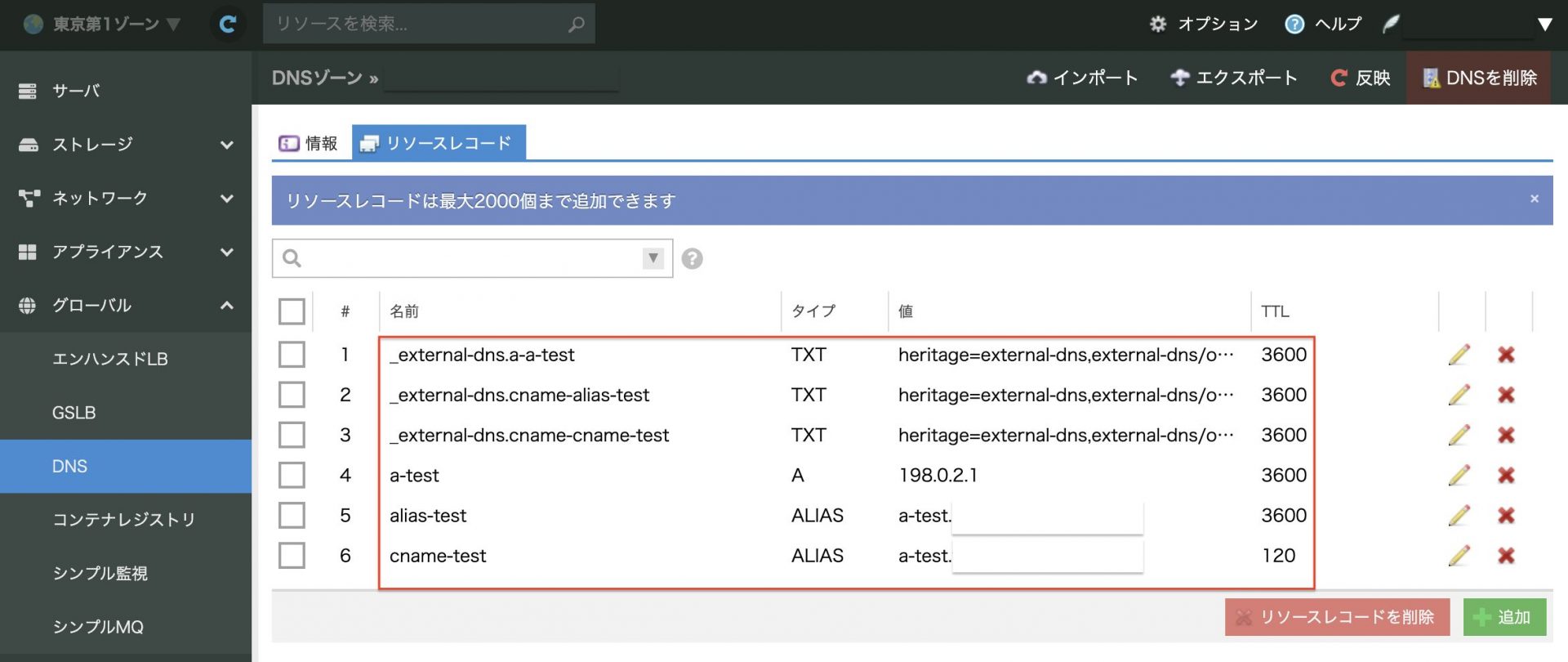Screen dimensions: 1568x662
Task: Tick the checkbox for row 4 a-test
Action: click(292, 476)
